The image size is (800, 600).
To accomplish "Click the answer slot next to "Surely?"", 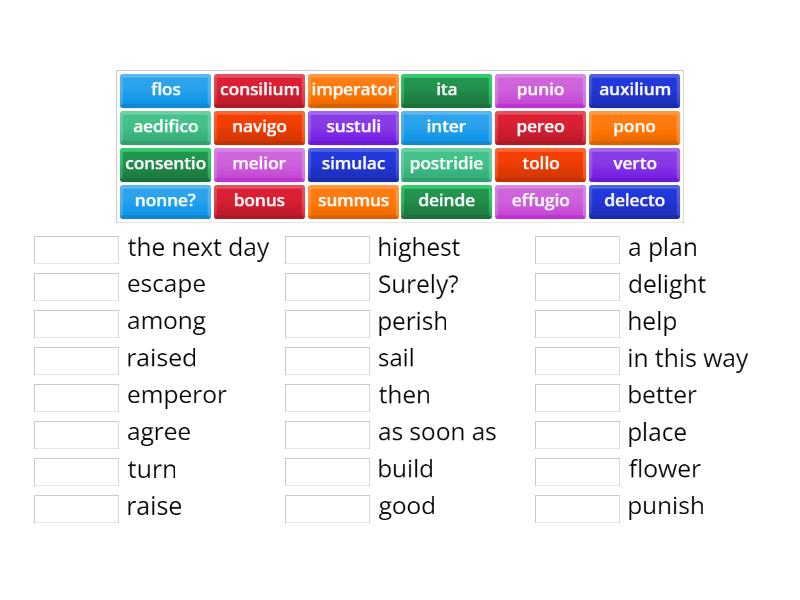I will 328,285.
